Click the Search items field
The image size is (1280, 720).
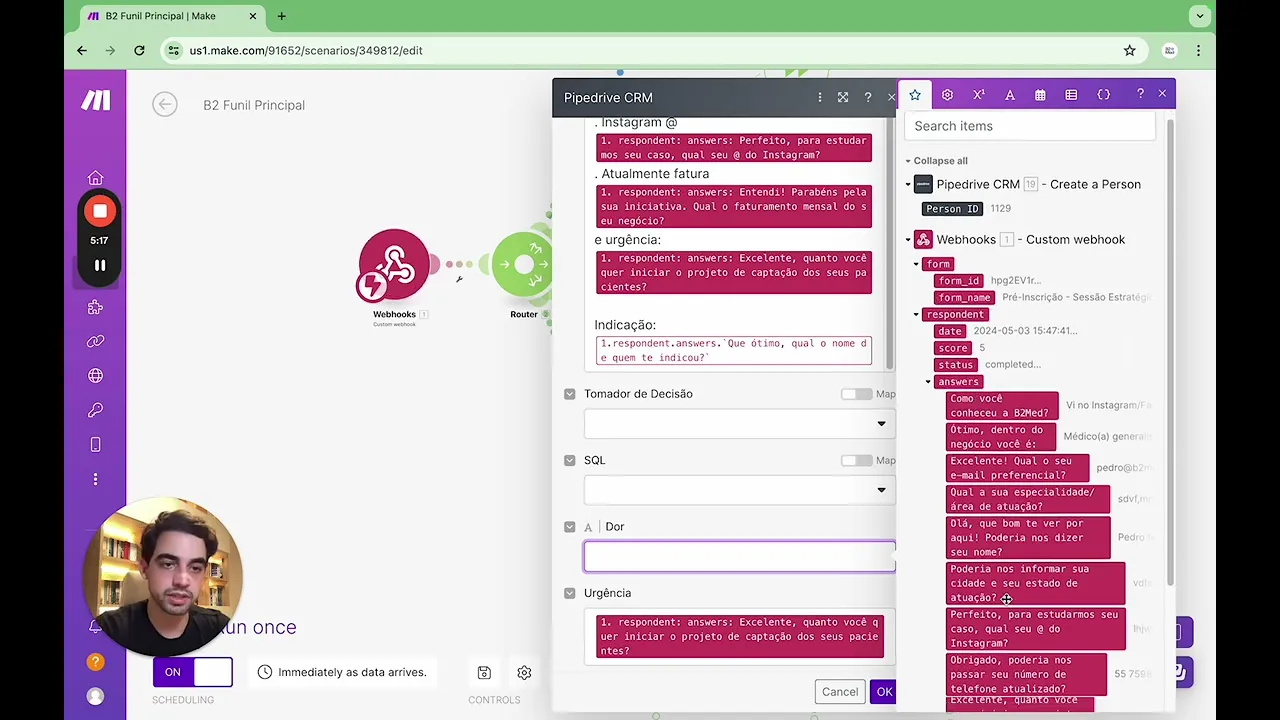pyautogui.click(x=1030, y=126)
